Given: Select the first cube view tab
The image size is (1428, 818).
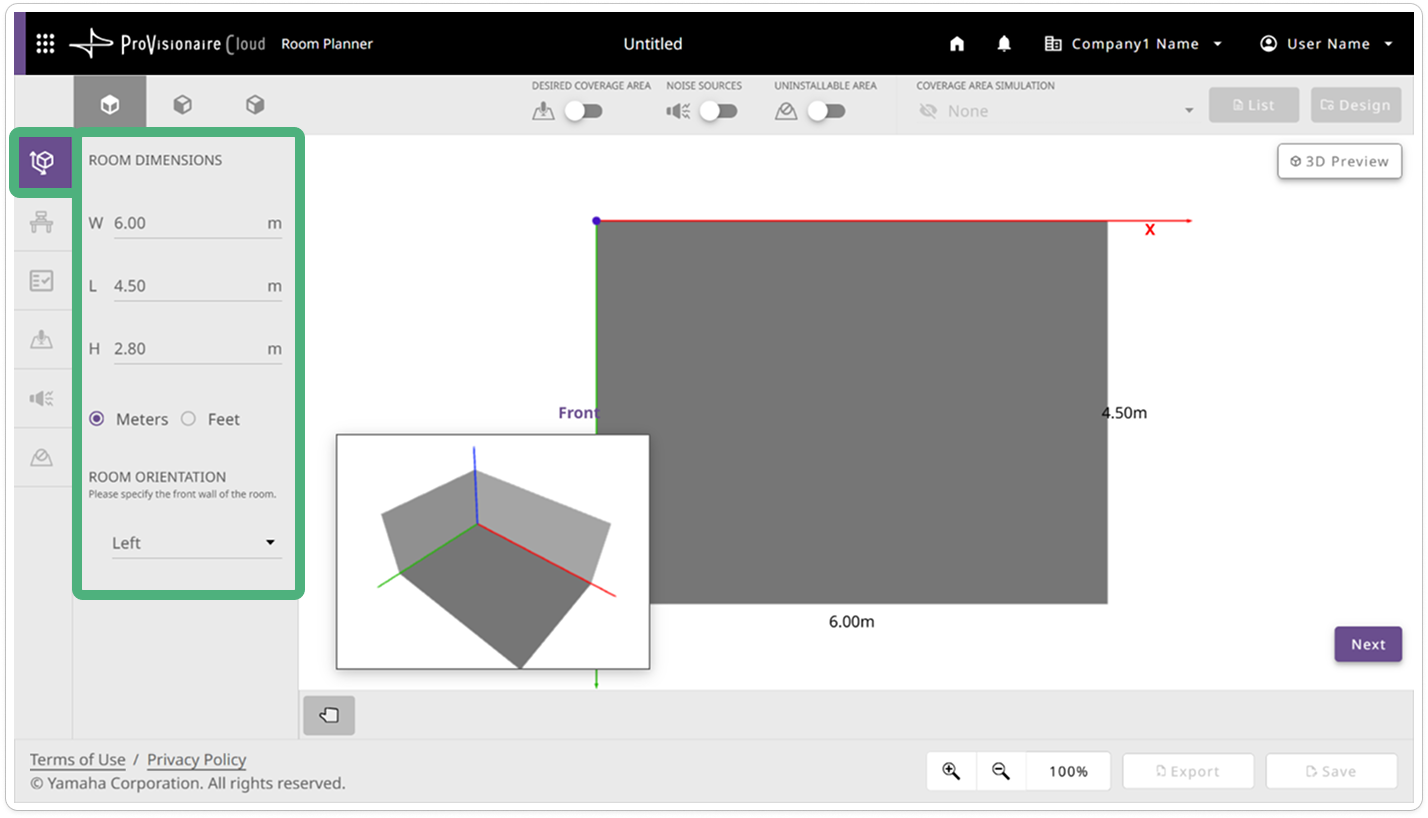Looking at the screenshot, I should click(x=110, y=105).
